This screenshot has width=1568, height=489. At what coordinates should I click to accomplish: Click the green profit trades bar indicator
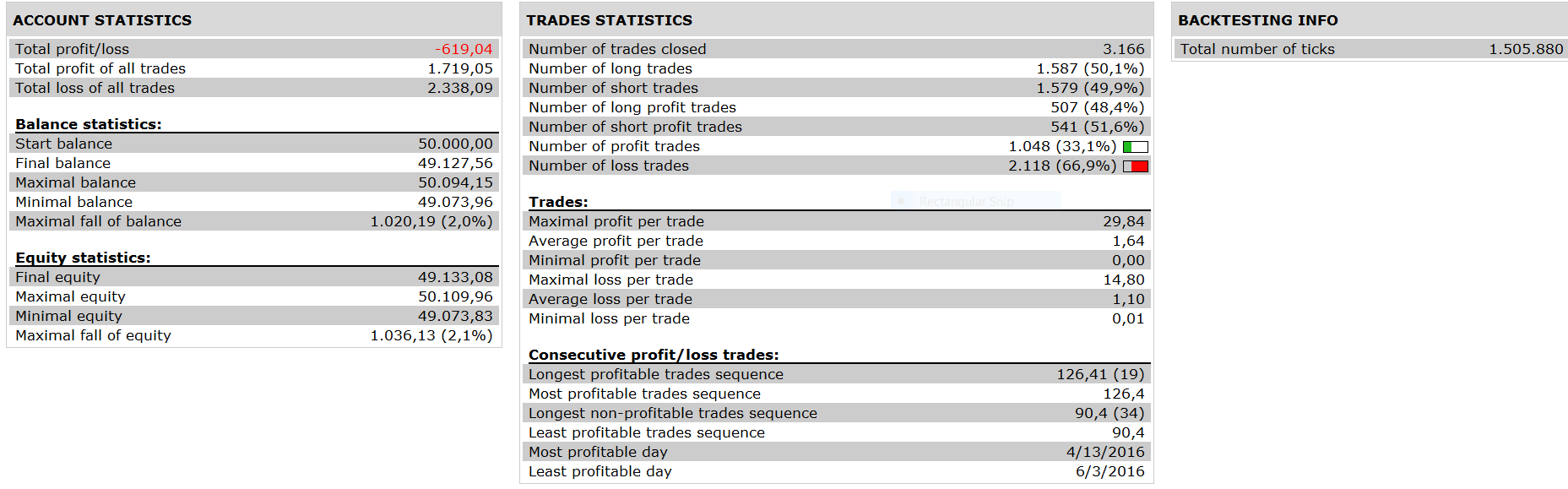coord(1136,147)
